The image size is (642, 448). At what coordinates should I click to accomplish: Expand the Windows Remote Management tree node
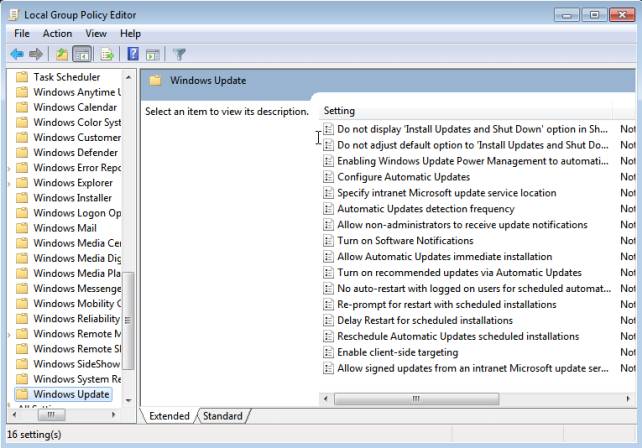[x=9, y=334]
